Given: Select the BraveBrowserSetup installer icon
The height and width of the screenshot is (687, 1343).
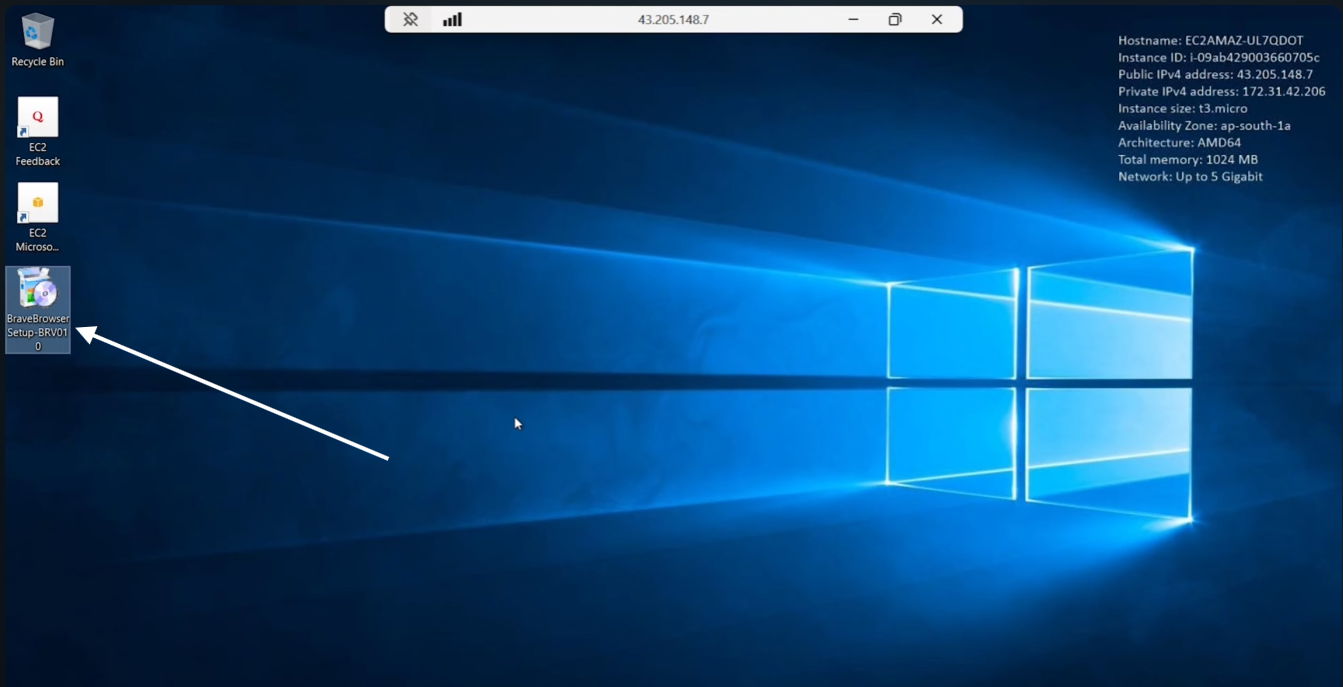Looking at the screenshot, I should [x=38, y=309].
